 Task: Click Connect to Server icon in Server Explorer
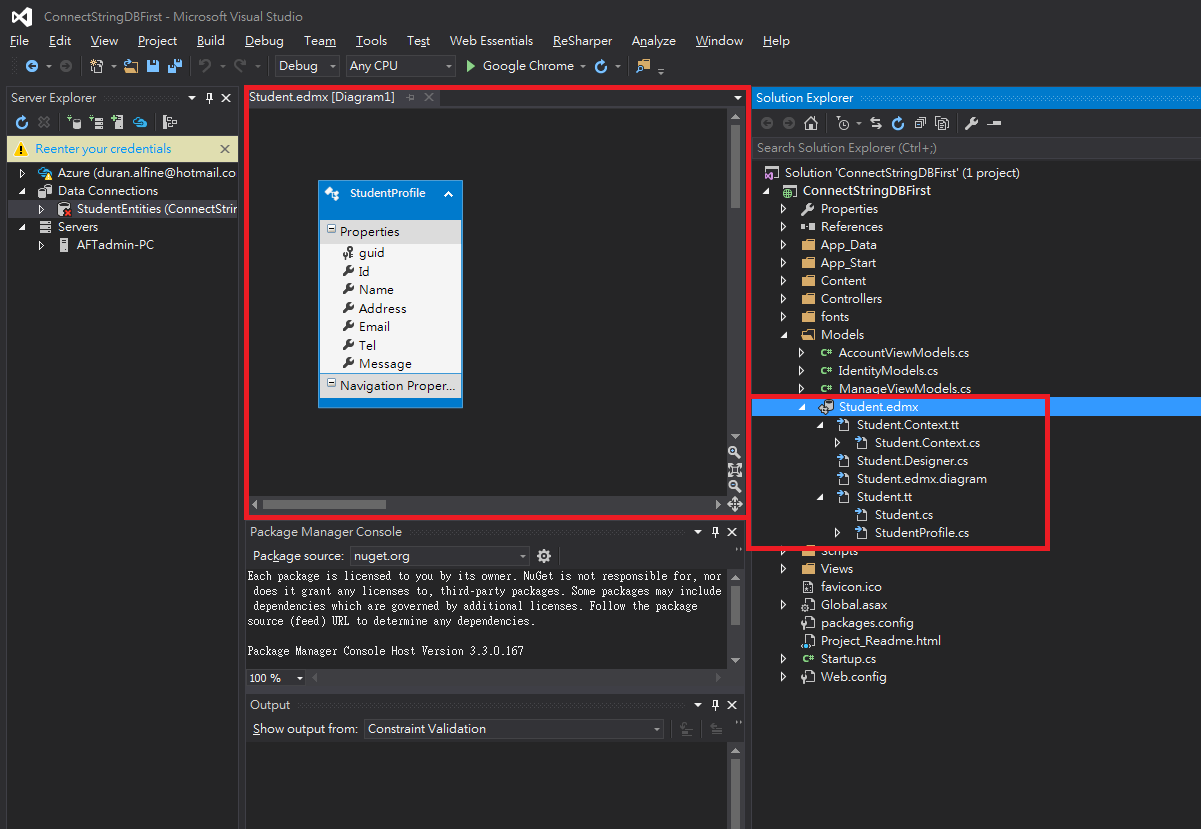96,122
